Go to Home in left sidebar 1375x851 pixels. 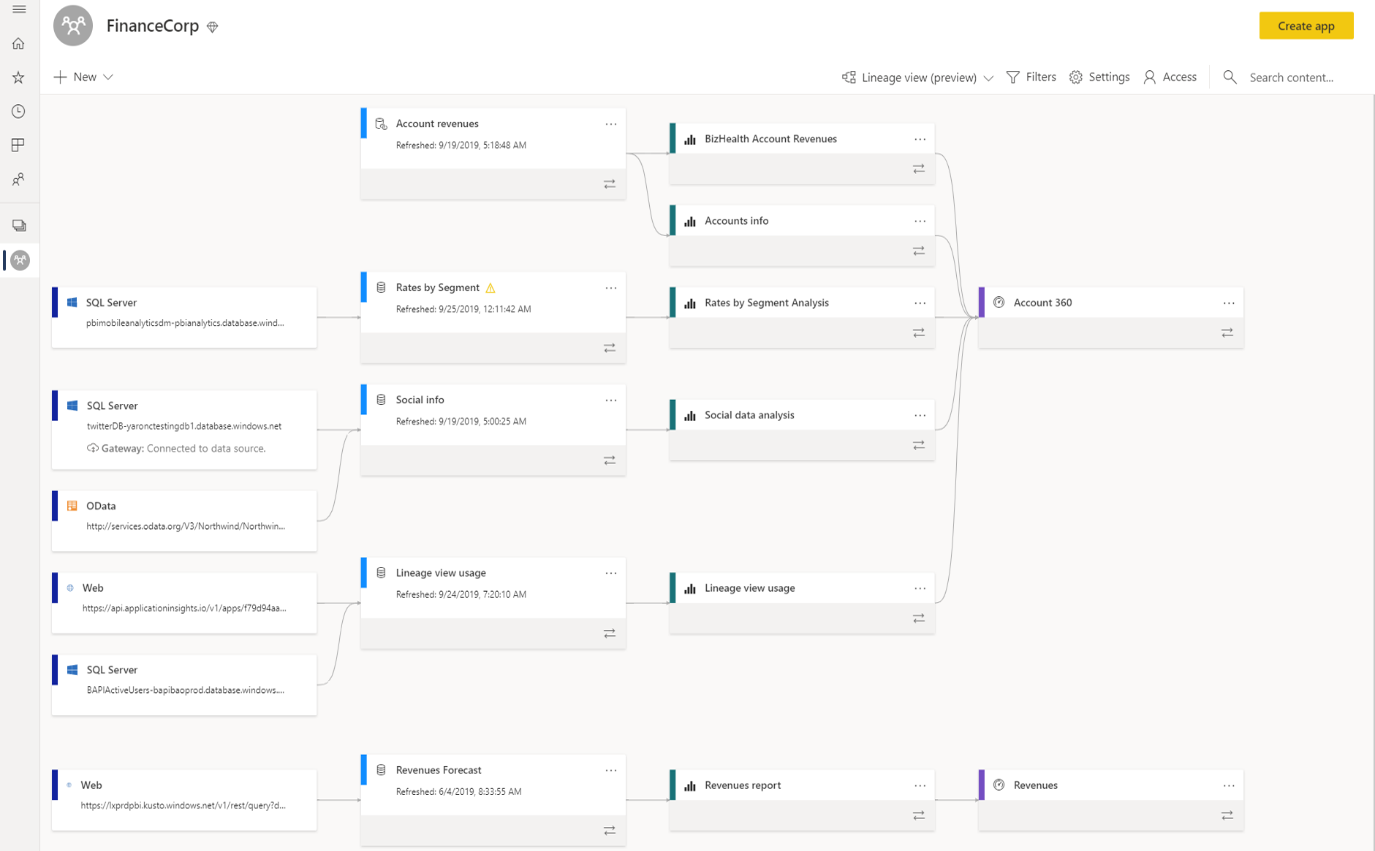(x=18, y=44)
